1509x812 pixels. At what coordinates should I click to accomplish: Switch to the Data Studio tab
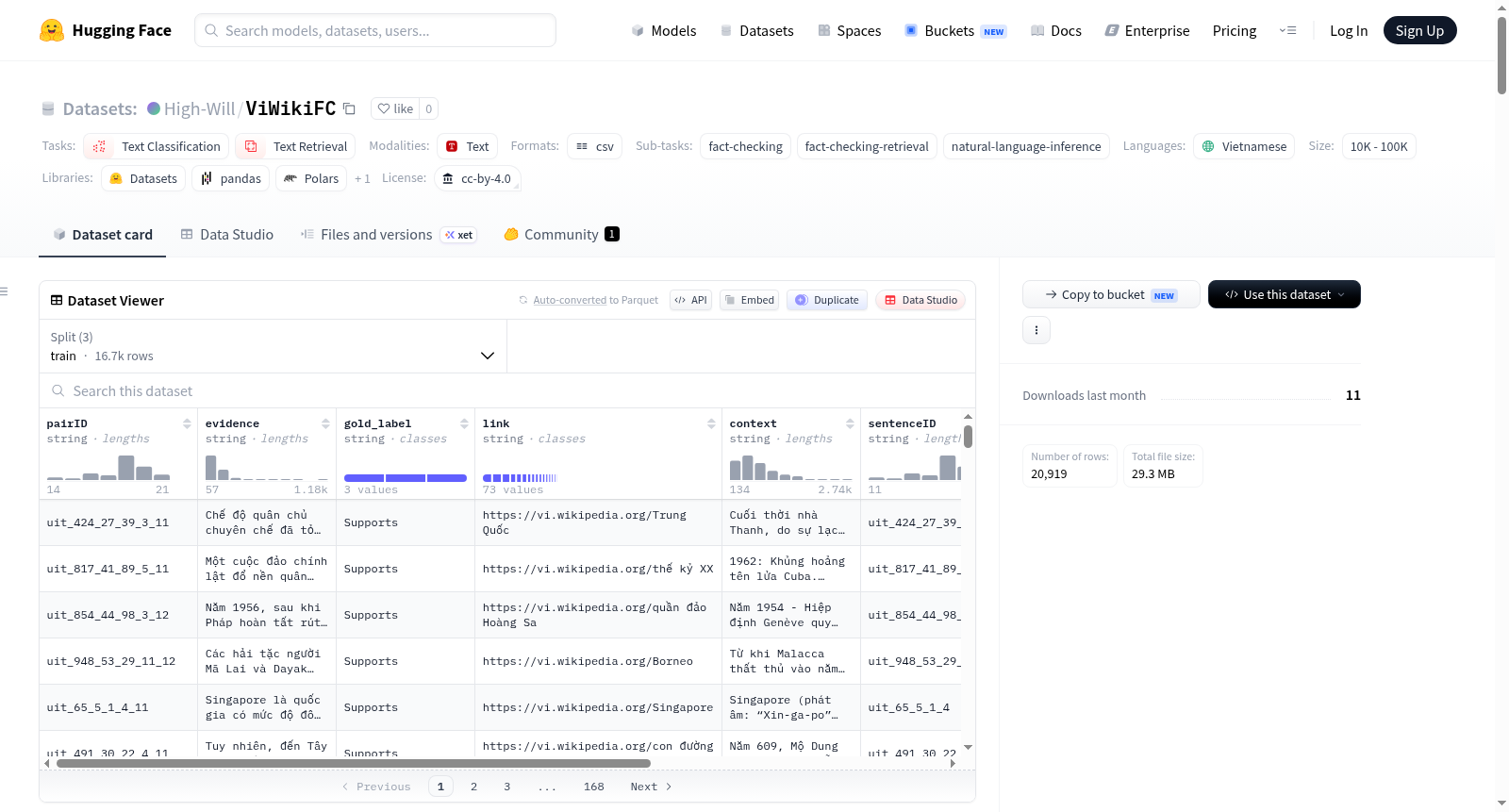pyautogui.click(x=227, y=234)
